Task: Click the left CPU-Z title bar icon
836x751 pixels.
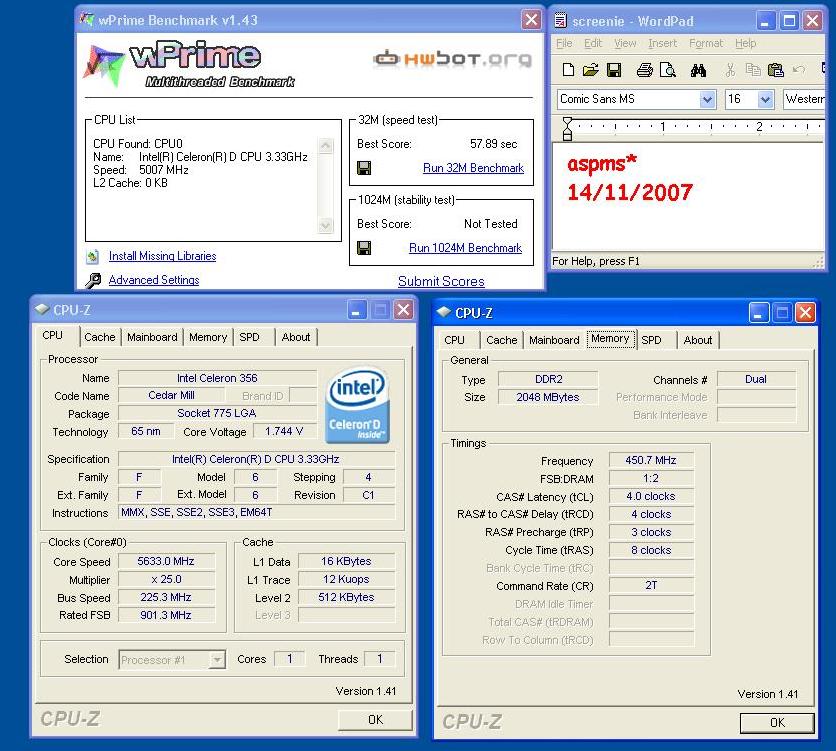Action: 42,309
